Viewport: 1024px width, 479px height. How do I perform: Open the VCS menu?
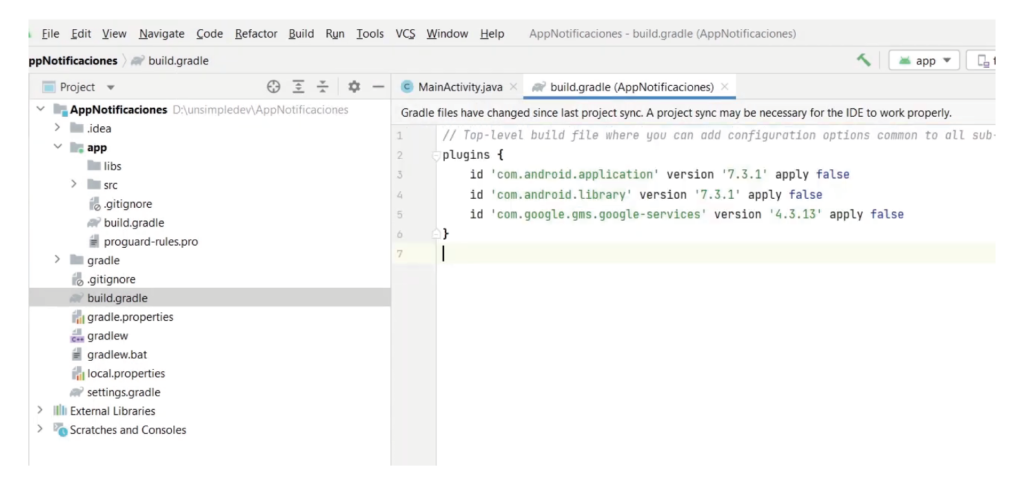coord(405,34)
